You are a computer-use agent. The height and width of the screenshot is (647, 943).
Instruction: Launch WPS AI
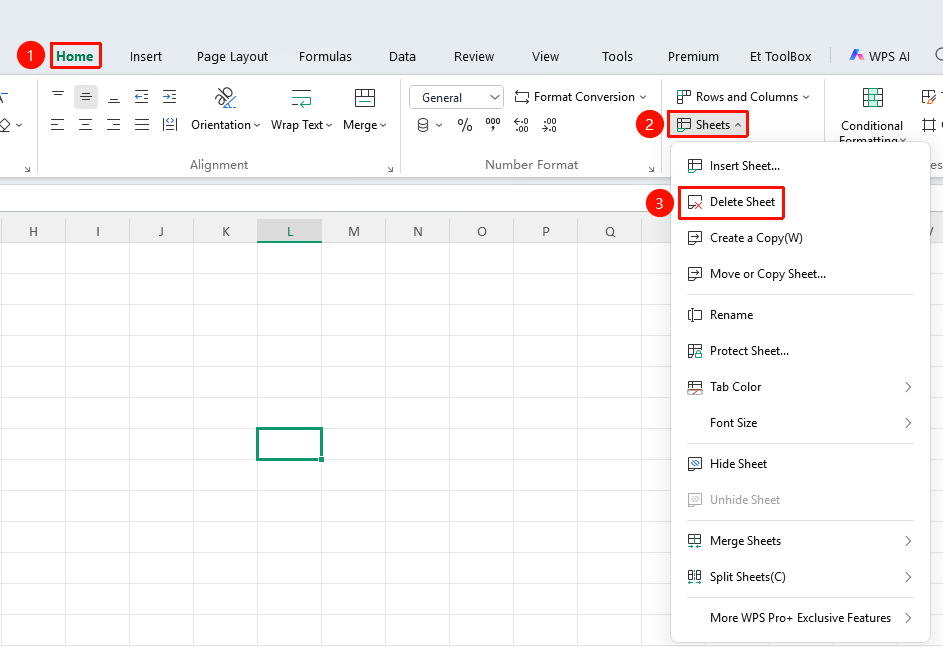[x=879, y=57]
